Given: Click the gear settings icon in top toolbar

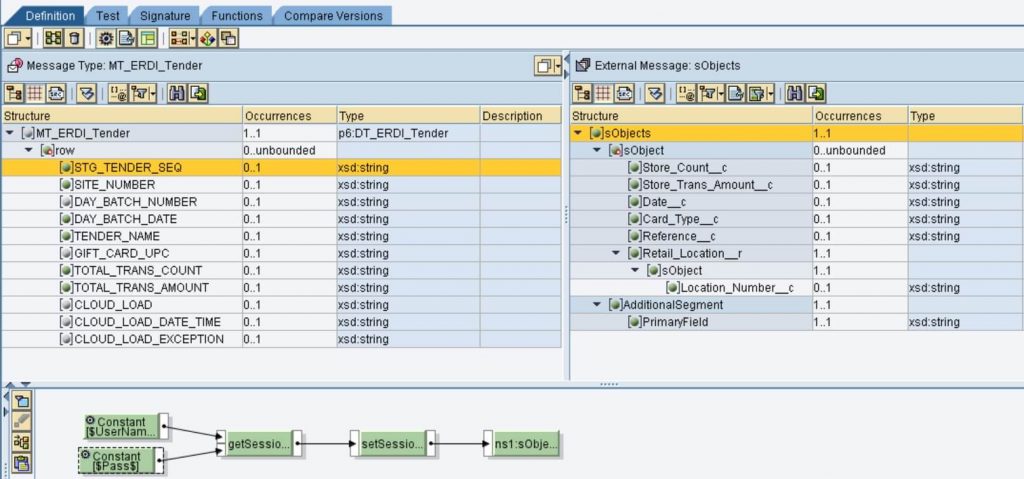Looking at the screenshot, I should 105,39.
